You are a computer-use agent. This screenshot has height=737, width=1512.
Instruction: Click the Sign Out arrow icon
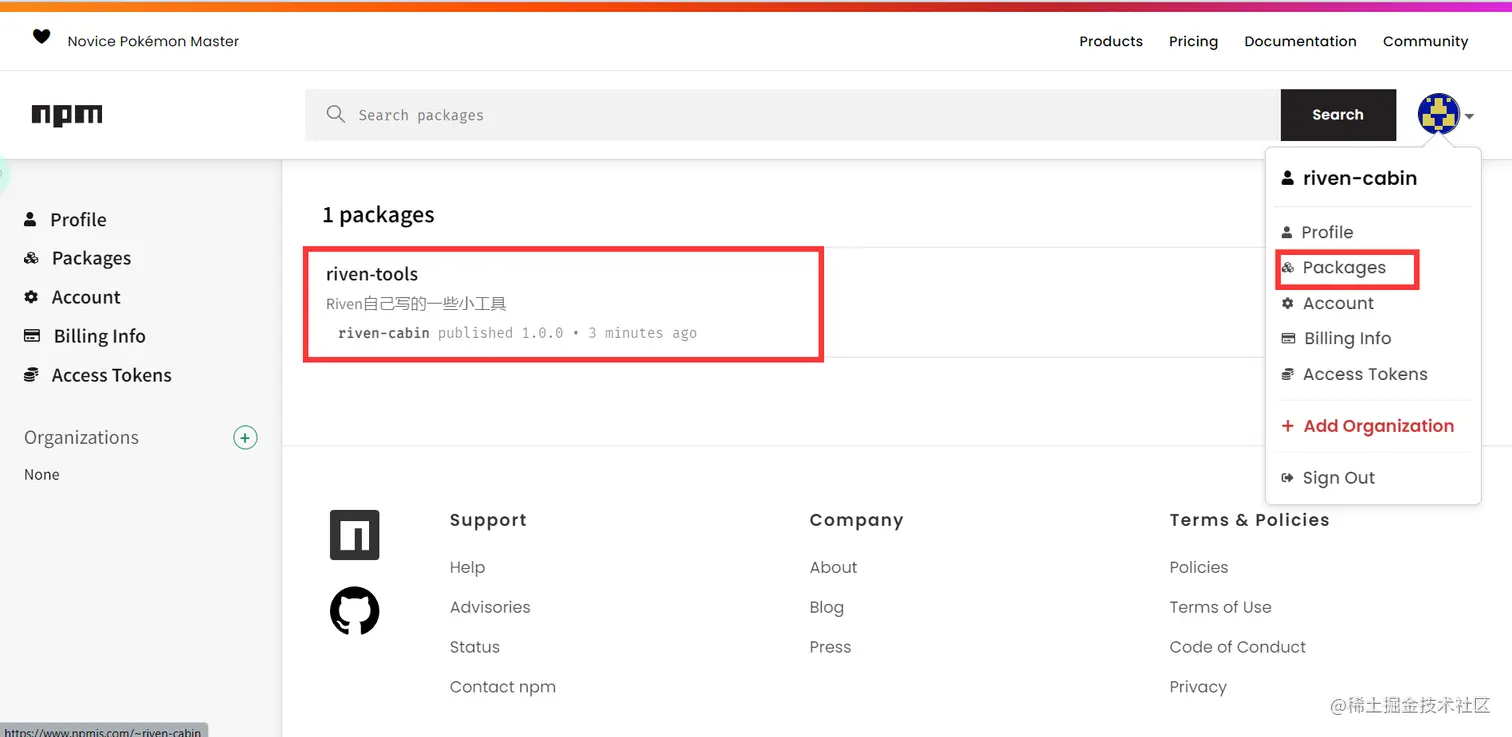(1288, 478)
